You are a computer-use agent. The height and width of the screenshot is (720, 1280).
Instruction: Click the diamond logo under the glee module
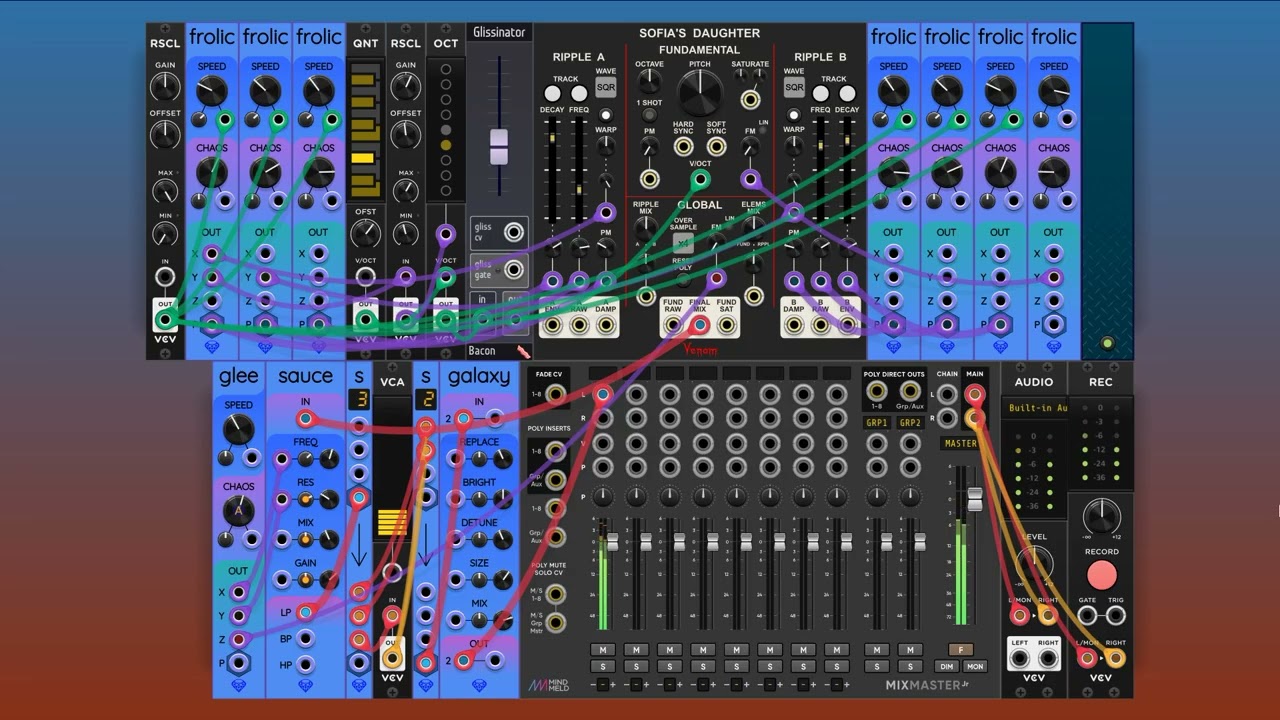[238, 686]
